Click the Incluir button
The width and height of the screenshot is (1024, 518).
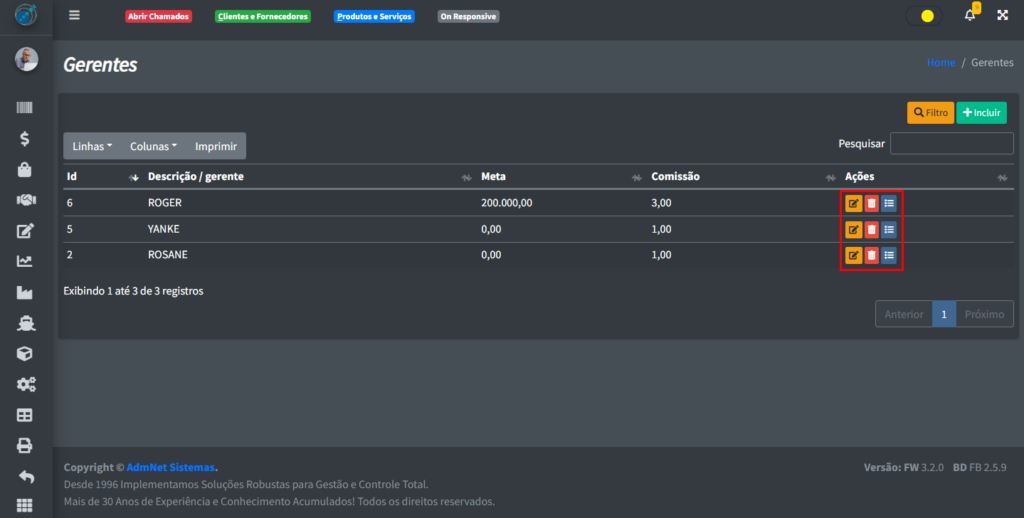point(981,113)
